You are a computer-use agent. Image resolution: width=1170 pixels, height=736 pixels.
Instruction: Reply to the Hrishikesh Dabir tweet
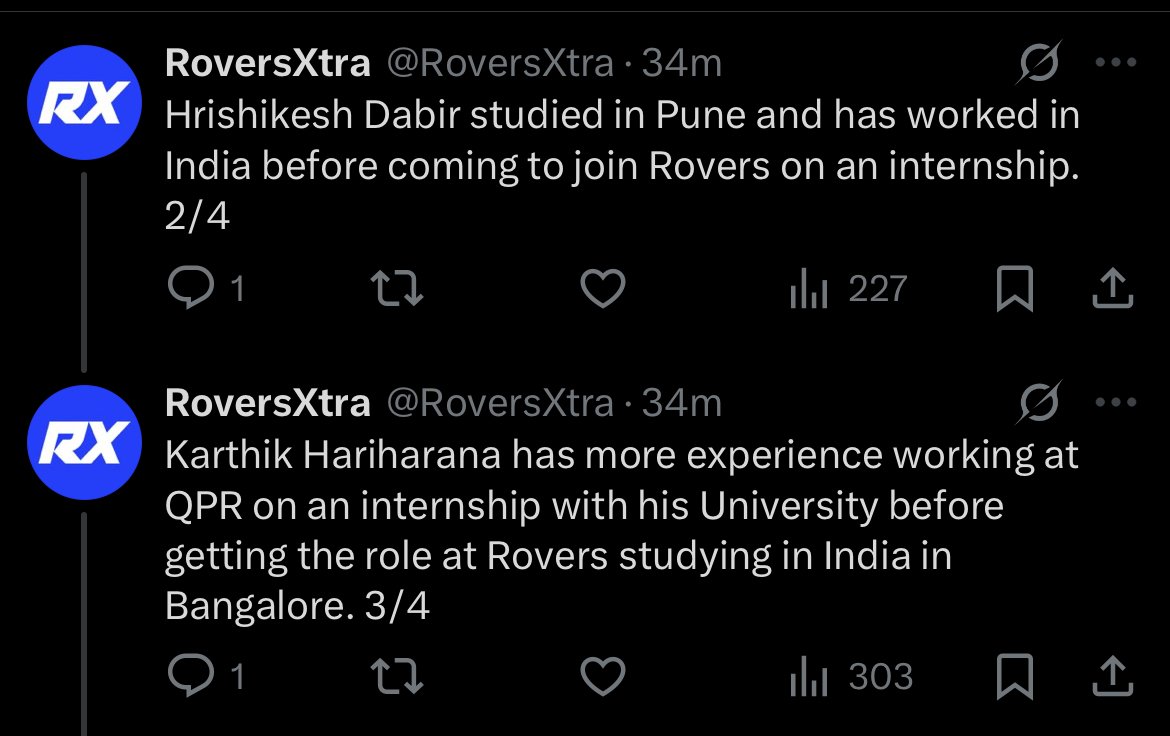[x=187, y=290]
